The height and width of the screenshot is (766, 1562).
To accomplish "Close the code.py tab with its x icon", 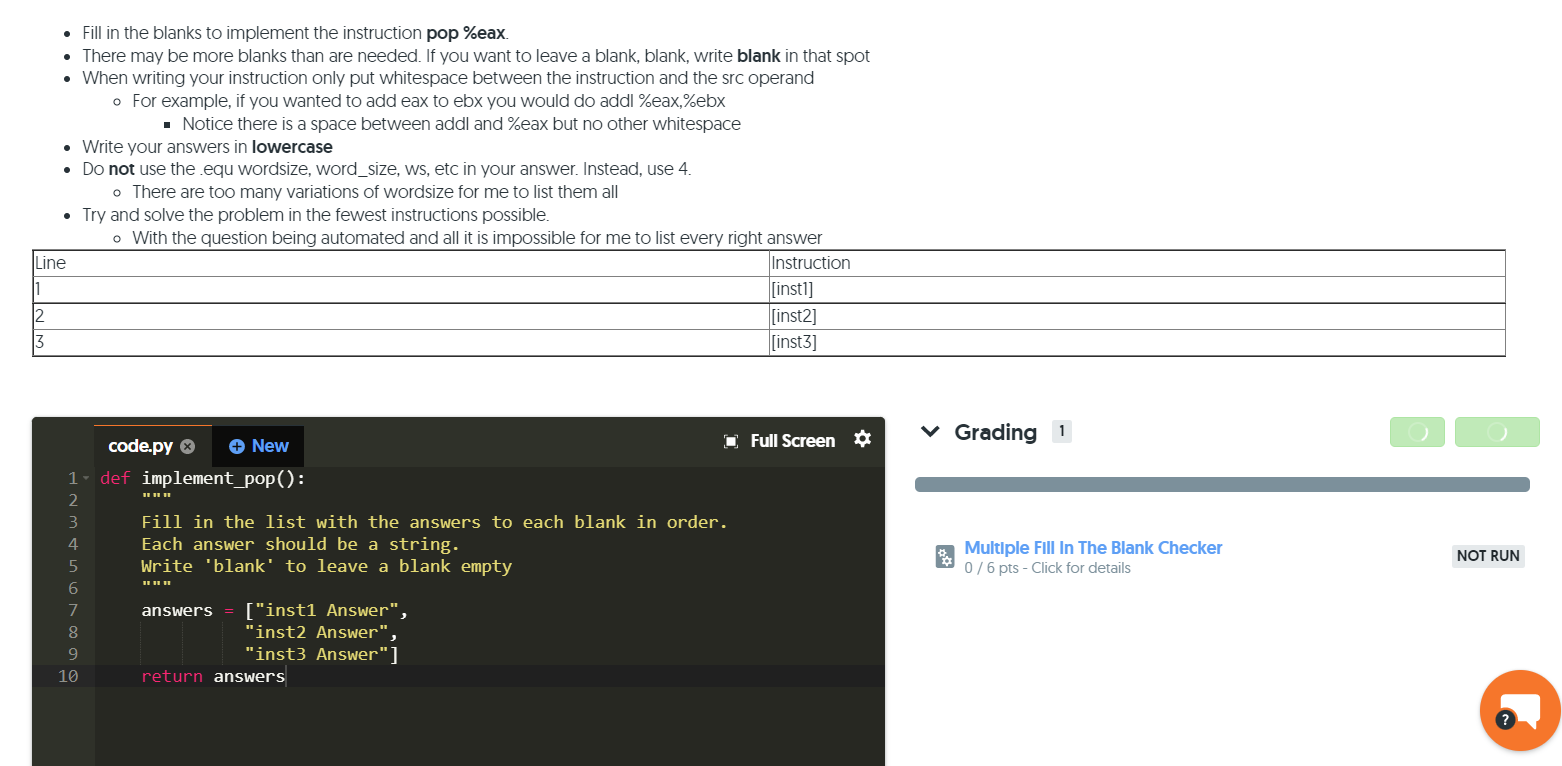I will pos(187,446).
